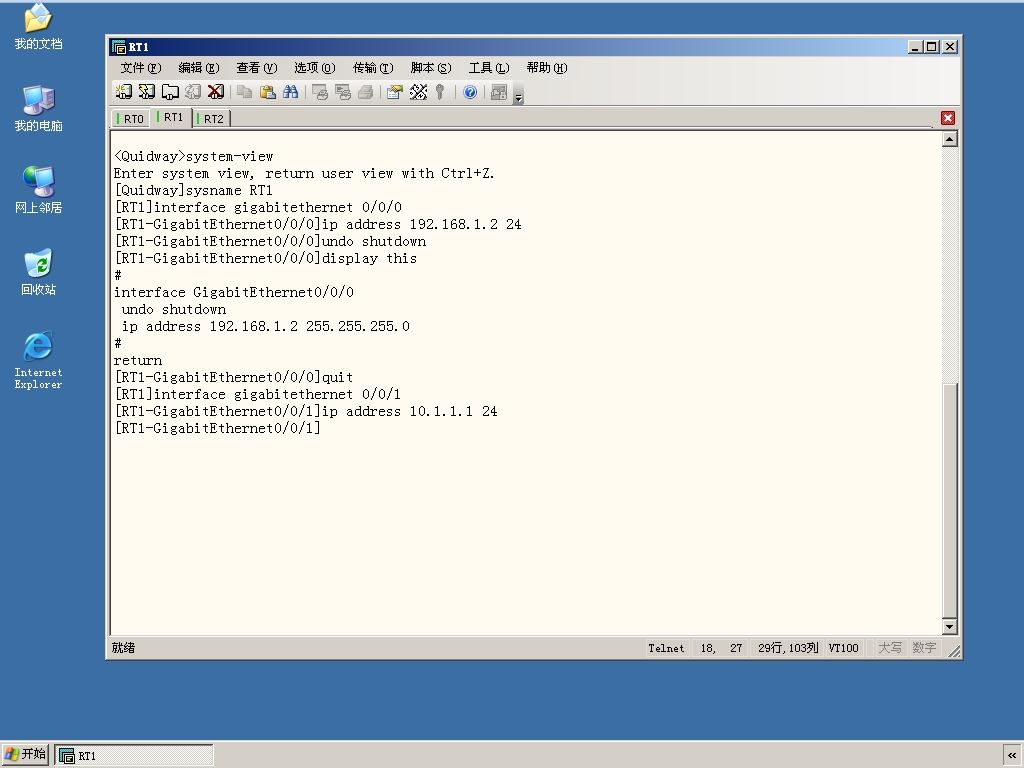Click the Paste clipboard icon
The width and height of the screenshot is (1024, 768).
[x=268, y=92]
